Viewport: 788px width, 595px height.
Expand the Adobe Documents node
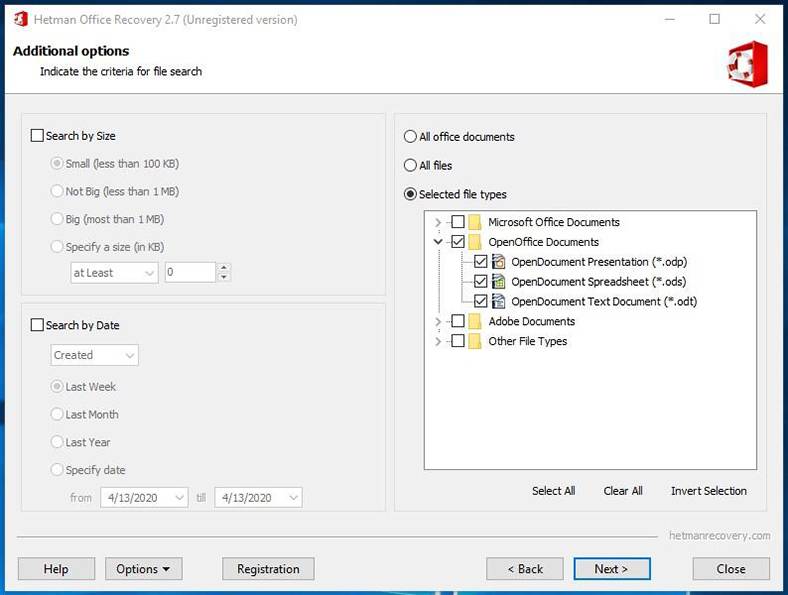(438, 322)
